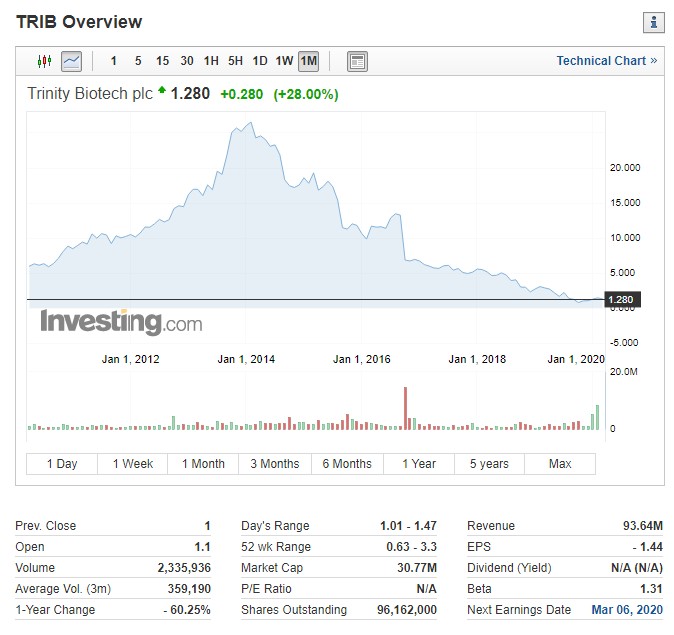Click the Volume value 2,335,936
The image size is (674, 635).
(184, 568)
